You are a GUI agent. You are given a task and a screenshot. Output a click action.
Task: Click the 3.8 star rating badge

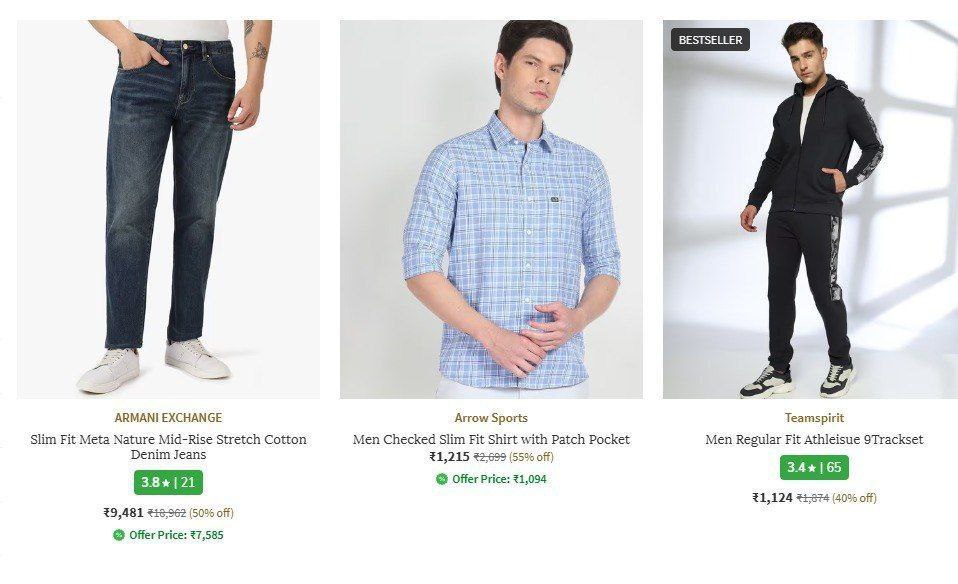click(x=168, y=482)
